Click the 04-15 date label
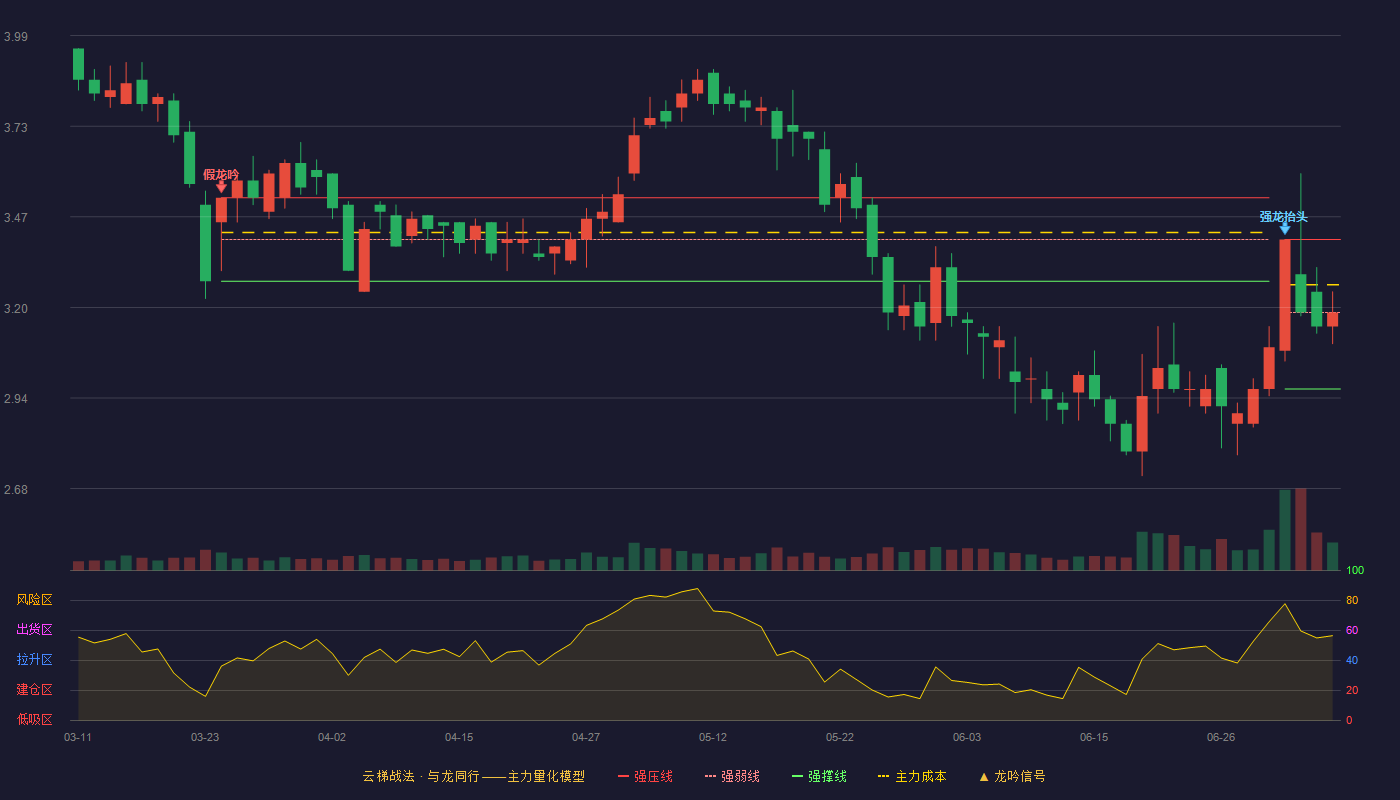Image resolution: width=1400 pixels, height=800 pixels. point(459,737)
